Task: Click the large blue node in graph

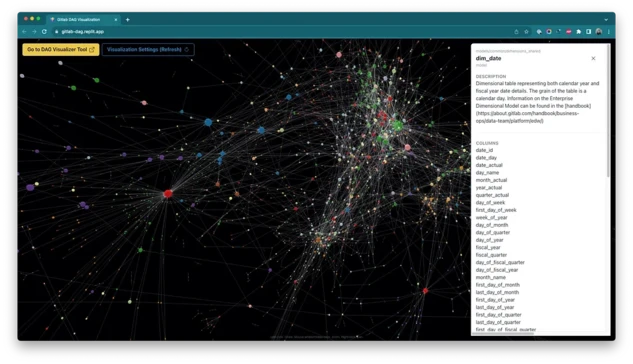Action: pos(208,122)
